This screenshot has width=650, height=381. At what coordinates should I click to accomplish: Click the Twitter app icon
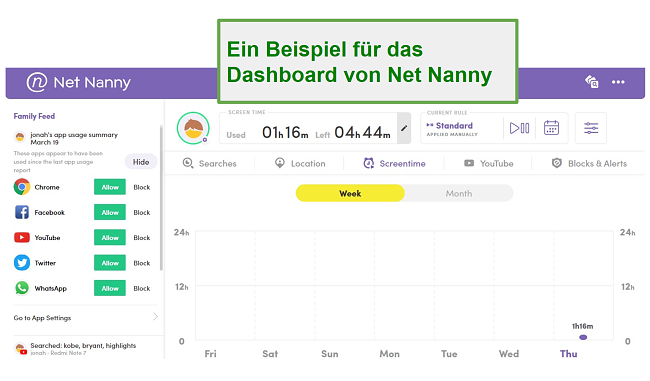click(22, 263)
